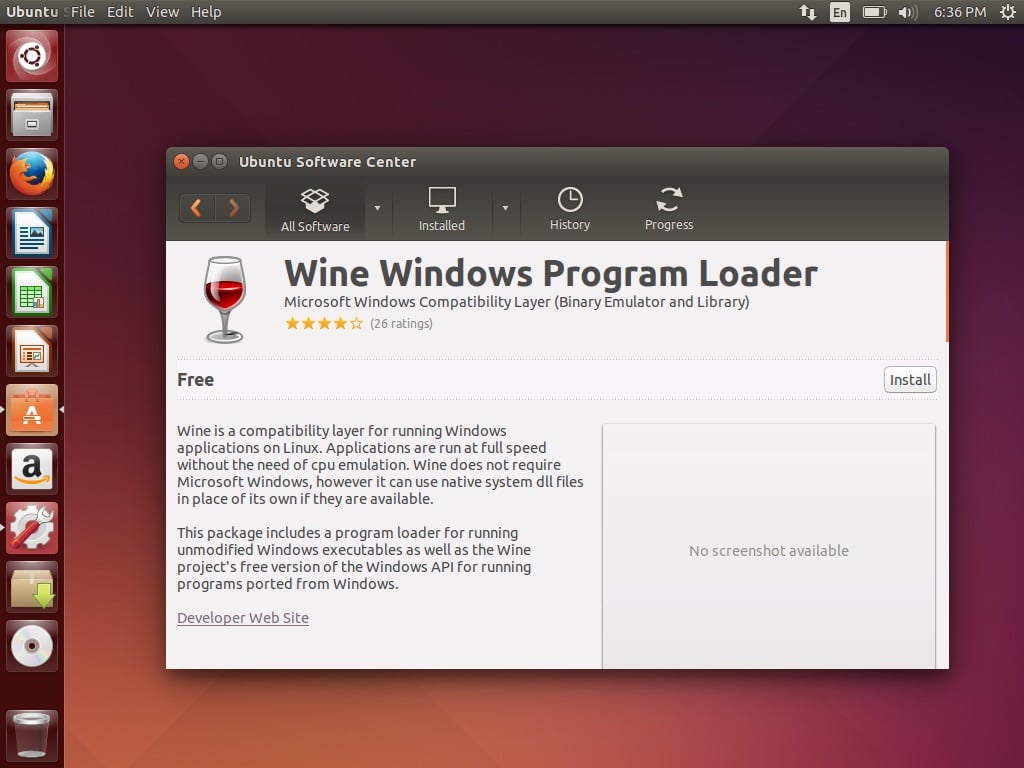The width and height of the screenshot is (1024, 768).
Task: Open System Settings from launcher
Action: (x=32, y=527)
